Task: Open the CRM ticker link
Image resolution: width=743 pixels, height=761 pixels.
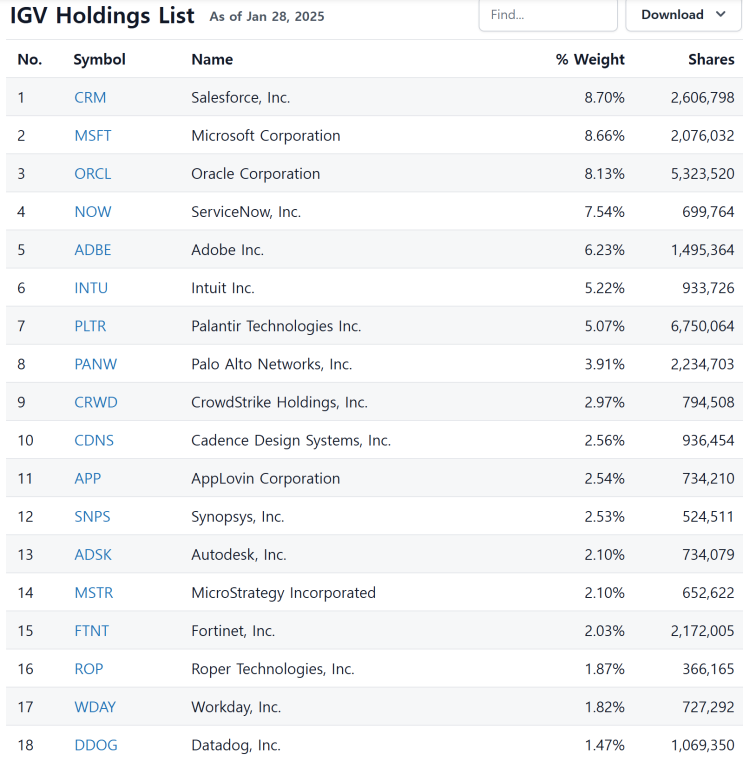Action: click(x=90, y=98)
